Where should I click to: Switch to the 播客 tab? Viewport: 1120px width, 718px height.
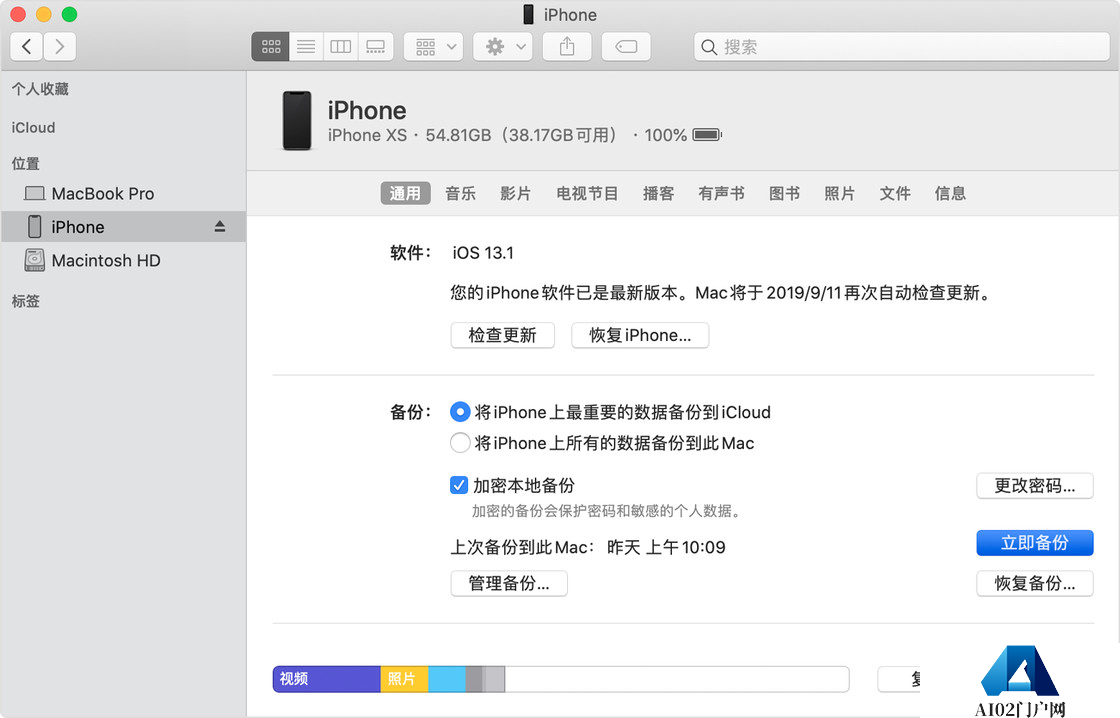click(659, 194)
